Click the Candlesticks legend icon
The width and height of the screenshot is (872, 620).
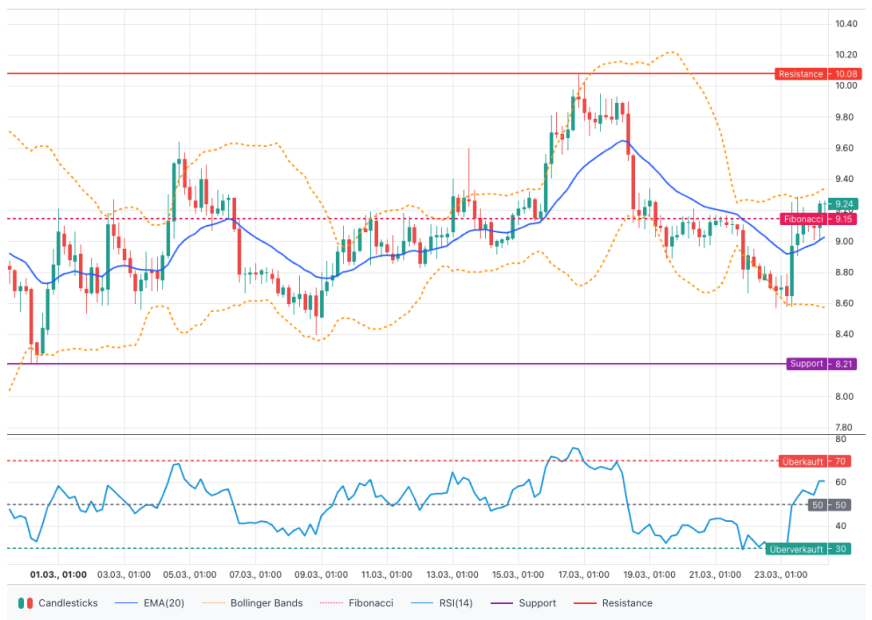pos(26,603)
